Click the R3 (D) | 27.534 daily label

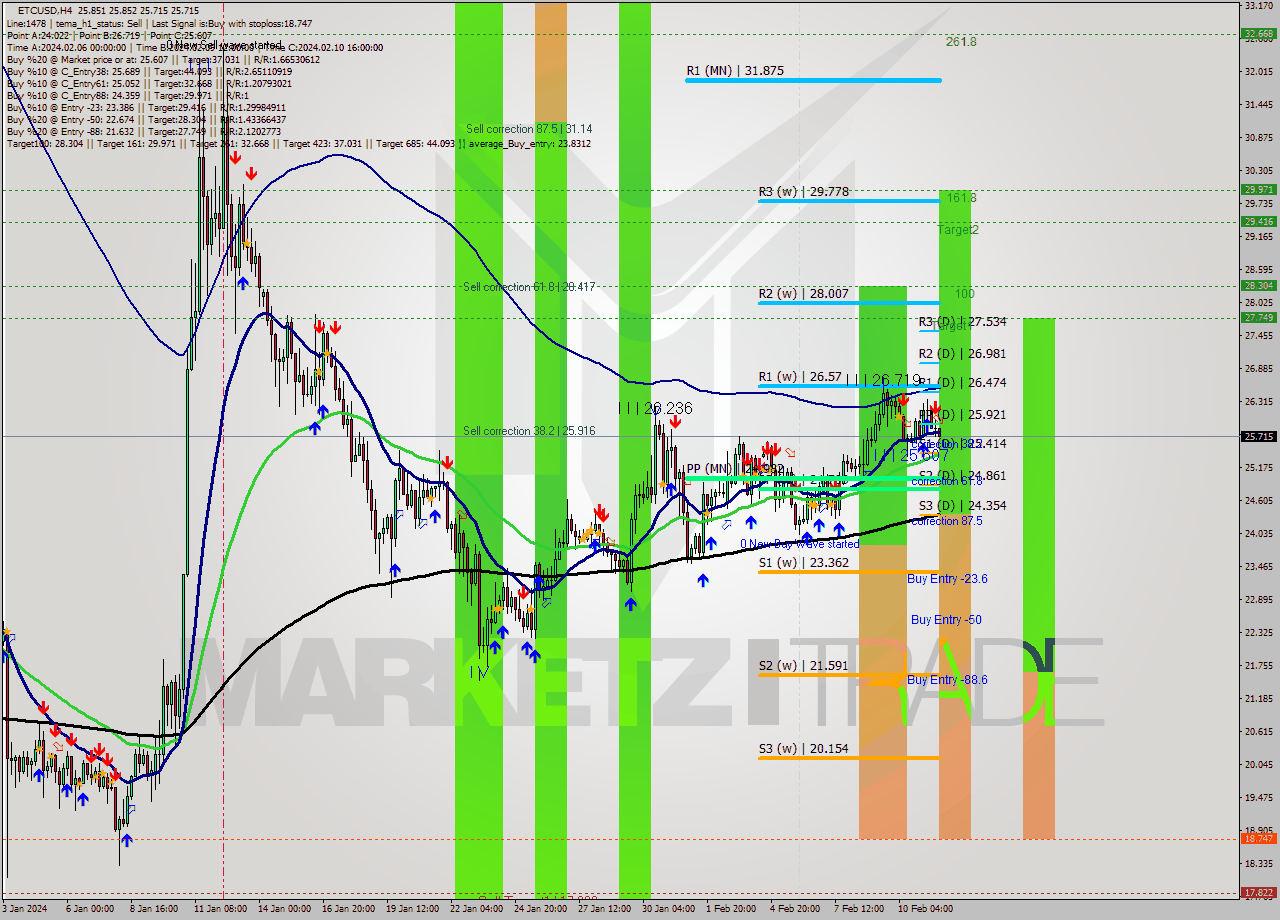point(962,322)
